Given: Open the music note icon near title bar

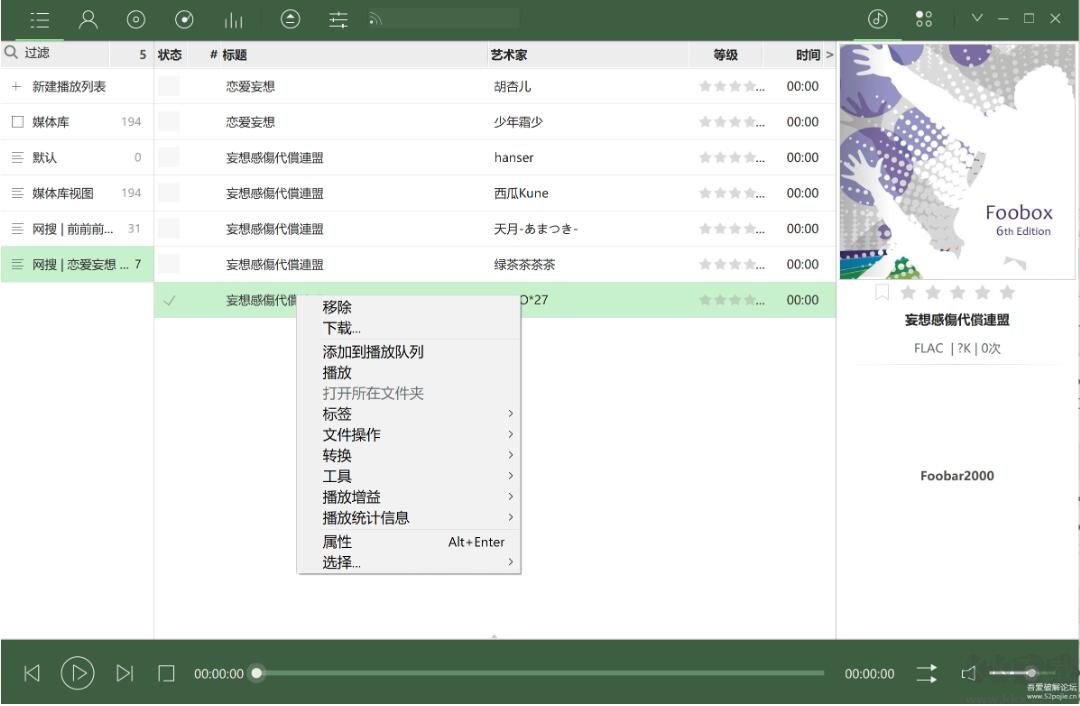Looking at the screenshot, I should [x=877, y=19].
